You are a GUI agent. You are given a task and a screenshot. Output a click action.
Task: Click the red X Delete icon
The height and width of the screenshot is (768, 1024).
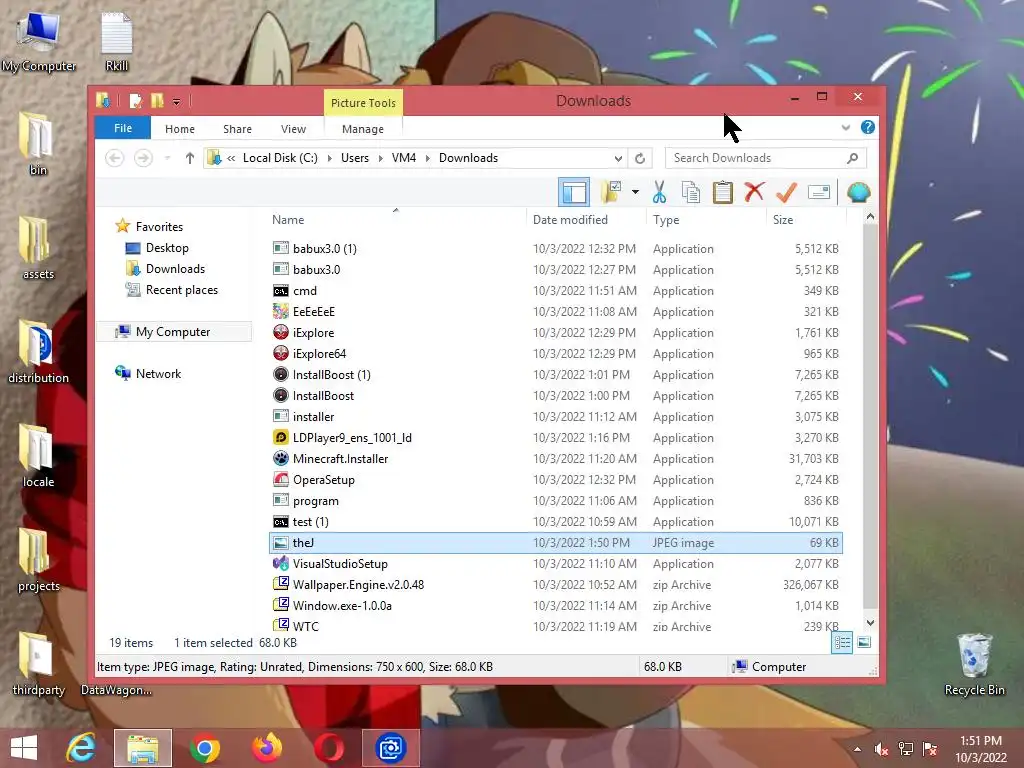click(x=754, y=192)
